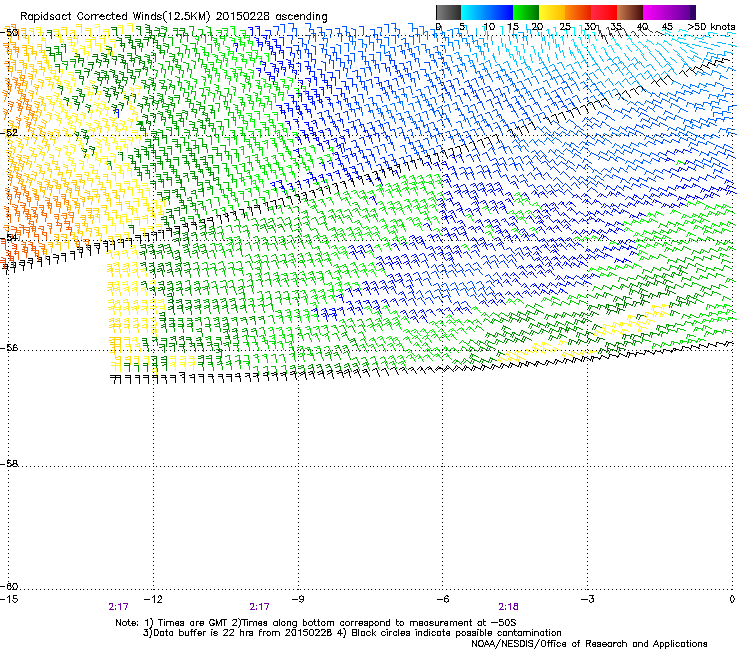
Task: Click the '-6' longitude axis label
Action: (x=442, y=599)
